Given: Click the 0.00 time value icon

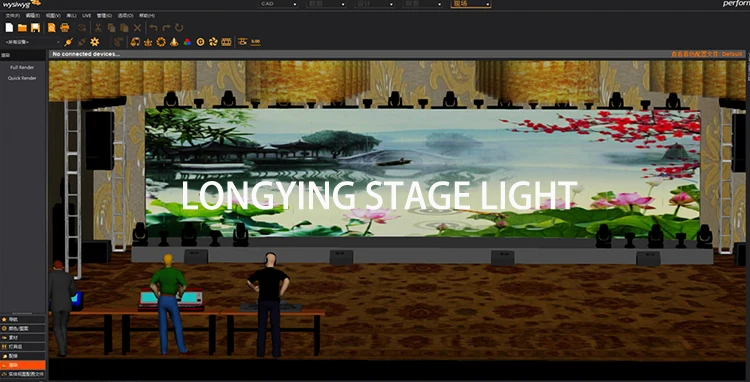Looking at the screenshot, I should [255, 42].
